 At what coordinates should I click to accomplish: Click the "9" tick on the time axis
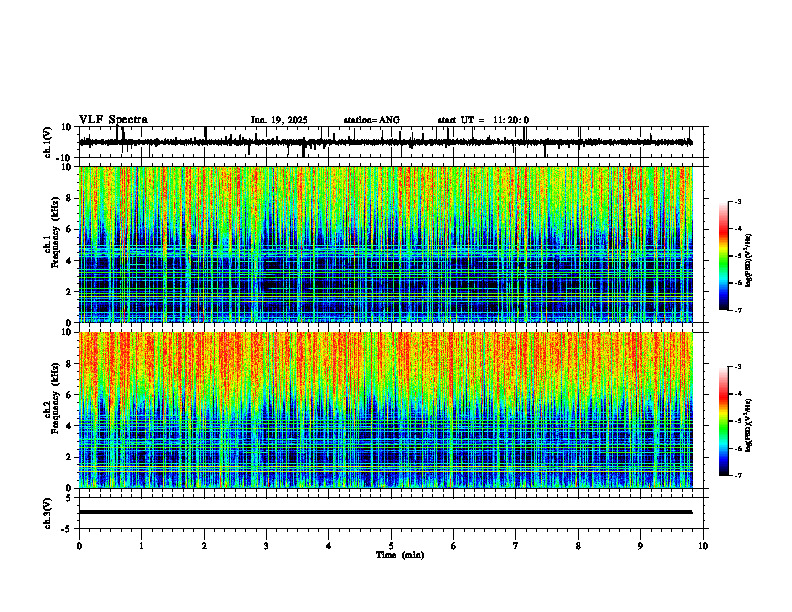pos(640,546)
